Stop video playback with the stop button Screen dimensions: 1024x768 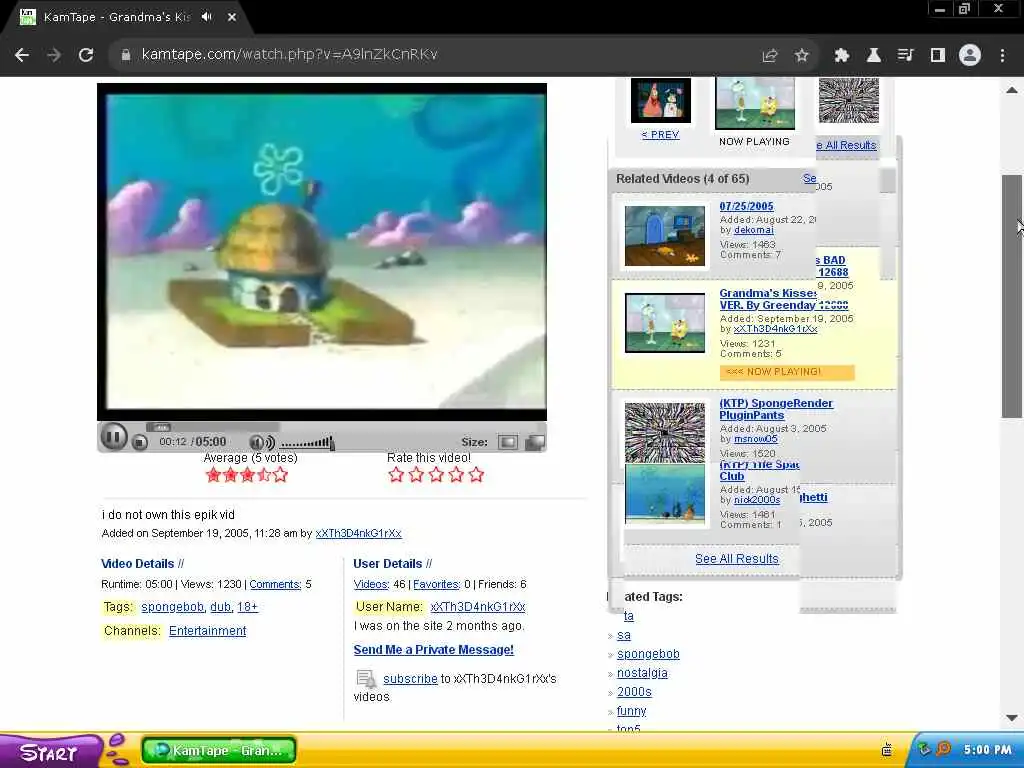[140, 442]
